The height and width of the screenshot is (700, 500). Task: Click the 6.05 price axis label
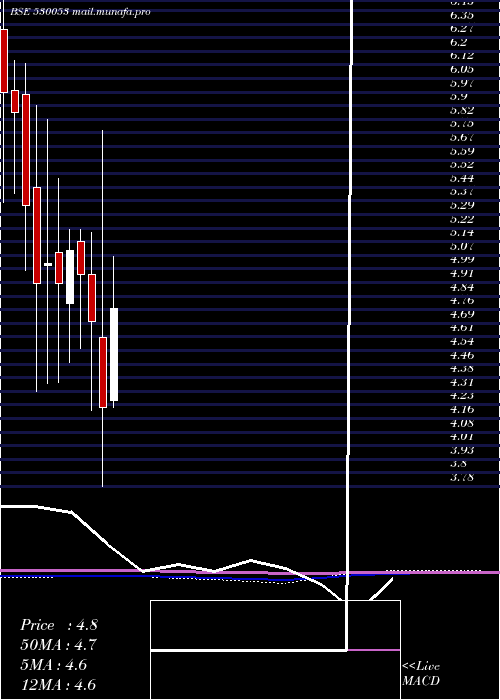[462, 70]
